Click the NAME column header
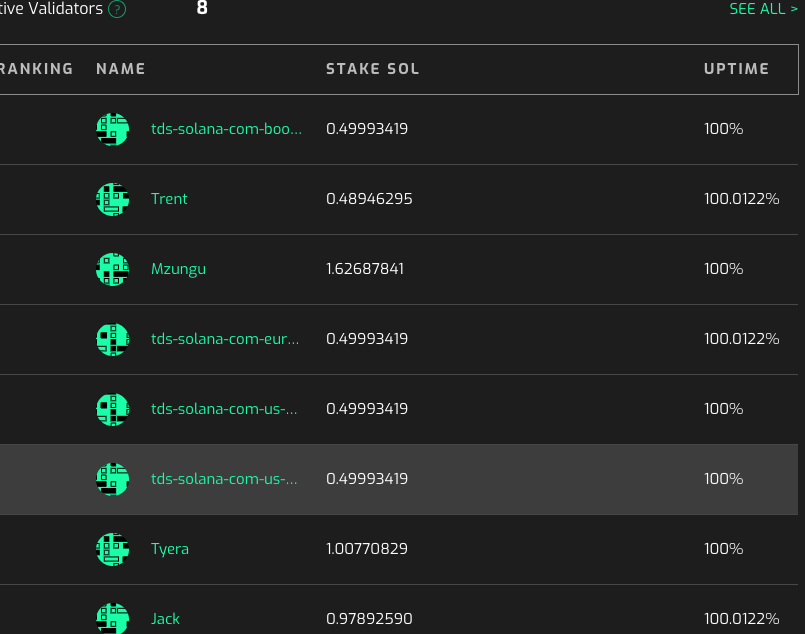The image size is (805, 634). [120, 69]
